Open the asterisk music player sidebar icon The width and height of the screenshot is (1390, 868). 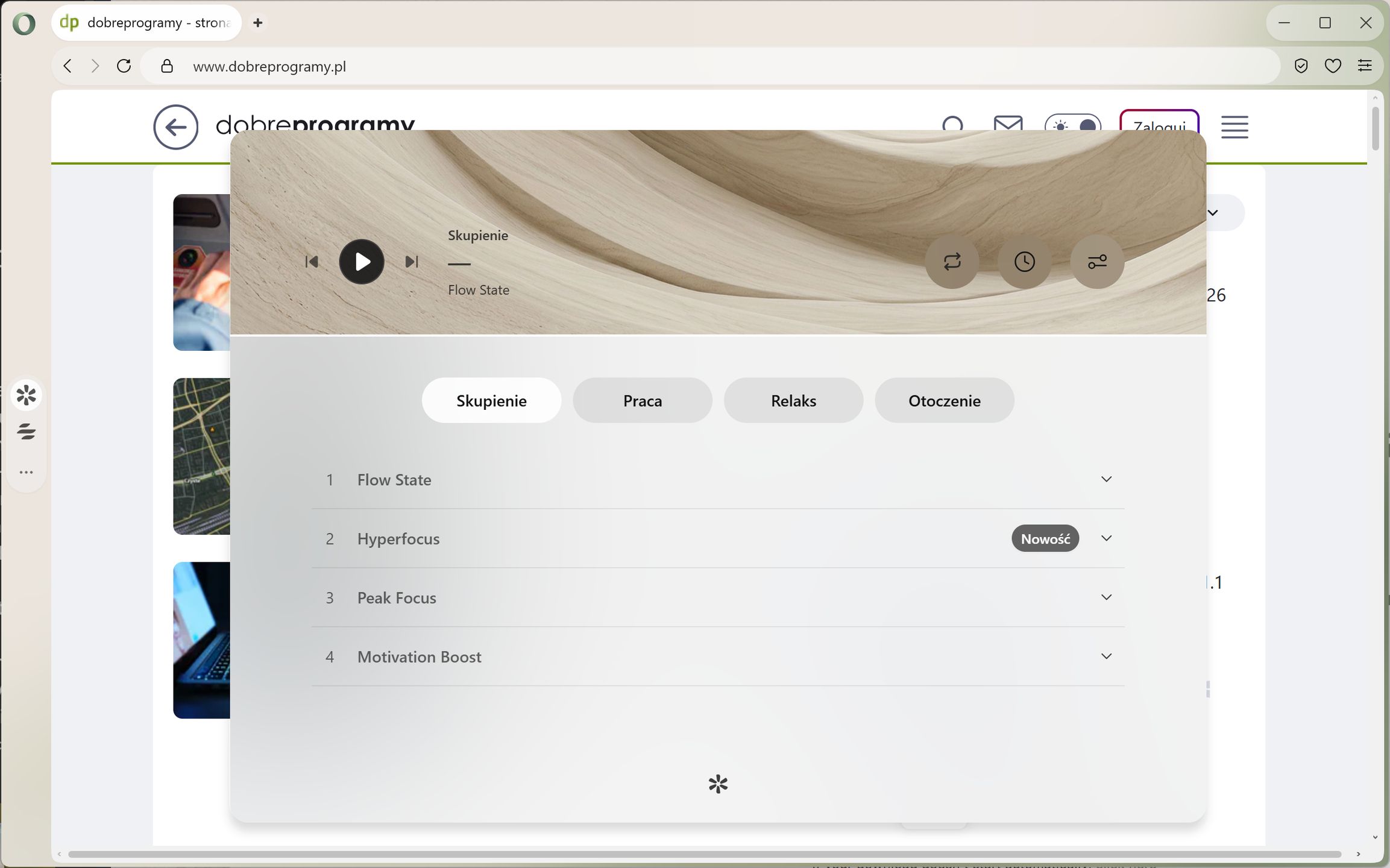(x=26, y=395)
